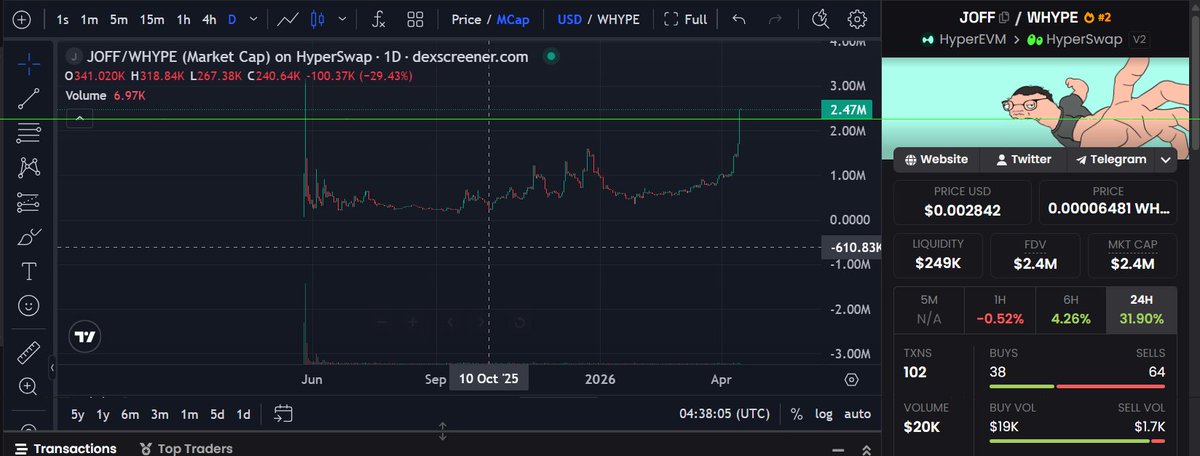Toggle logarithmic scale

tap(824, 413)
